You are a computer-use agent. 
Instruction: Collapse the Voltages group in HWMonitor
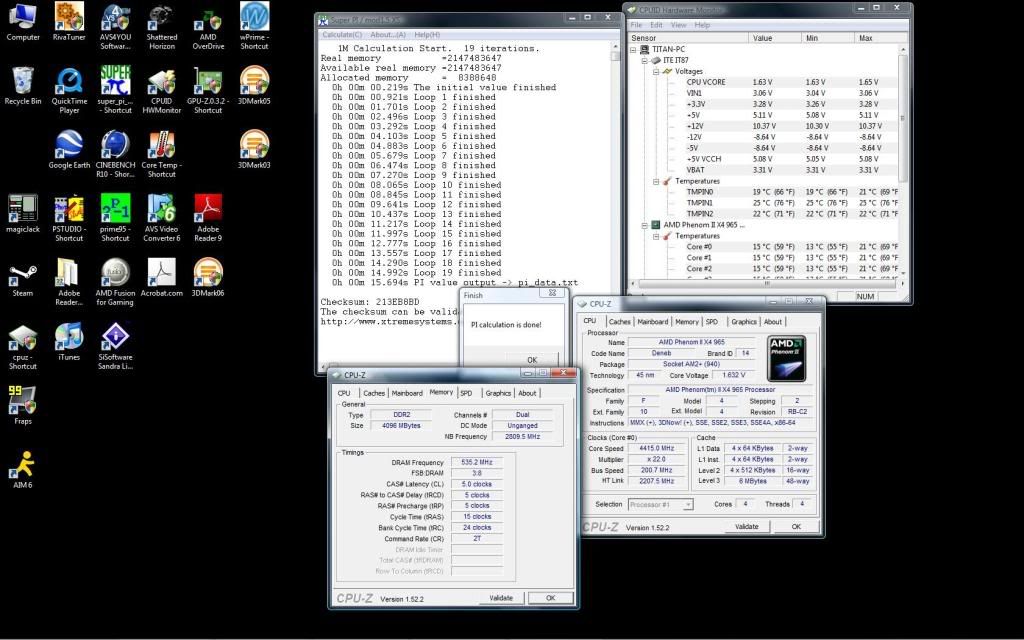(x=656, y=71)
